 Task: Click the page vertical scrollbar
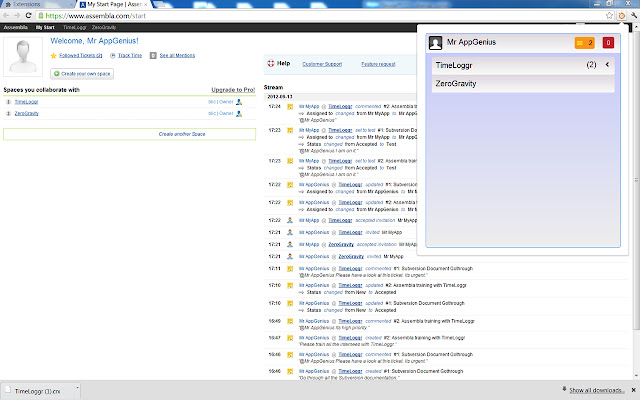pyautogui.click(x=636, y=180)
